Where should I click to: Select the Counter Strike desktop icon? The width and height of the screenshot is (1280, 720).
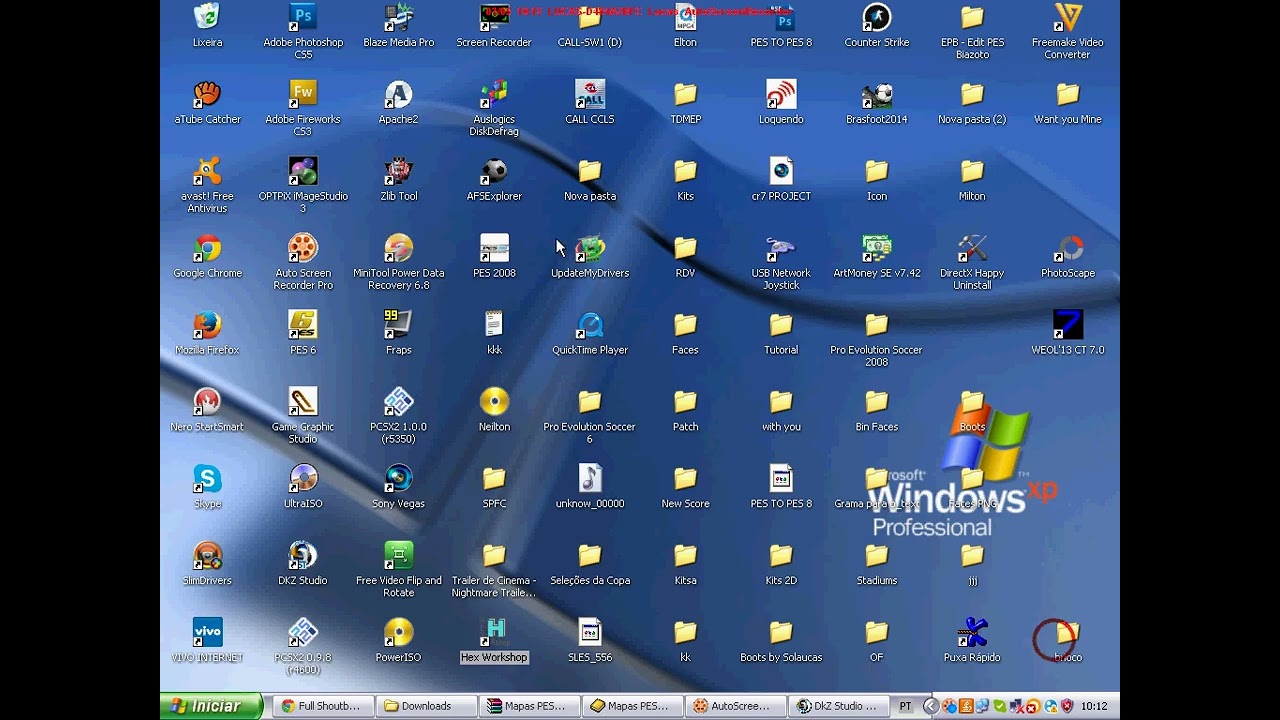[x=876, y=18]
